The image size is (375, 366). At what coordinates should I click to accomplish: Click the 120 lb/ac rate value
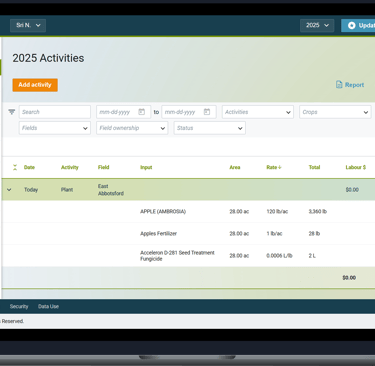coord(277,211)
